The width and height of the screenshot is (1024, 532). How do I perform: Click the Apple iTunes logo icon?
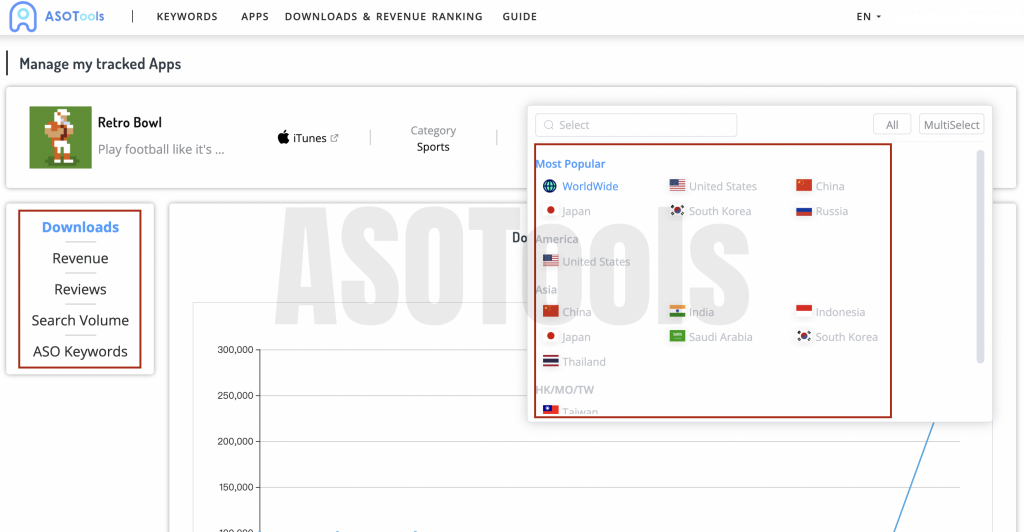pos(283,138)
